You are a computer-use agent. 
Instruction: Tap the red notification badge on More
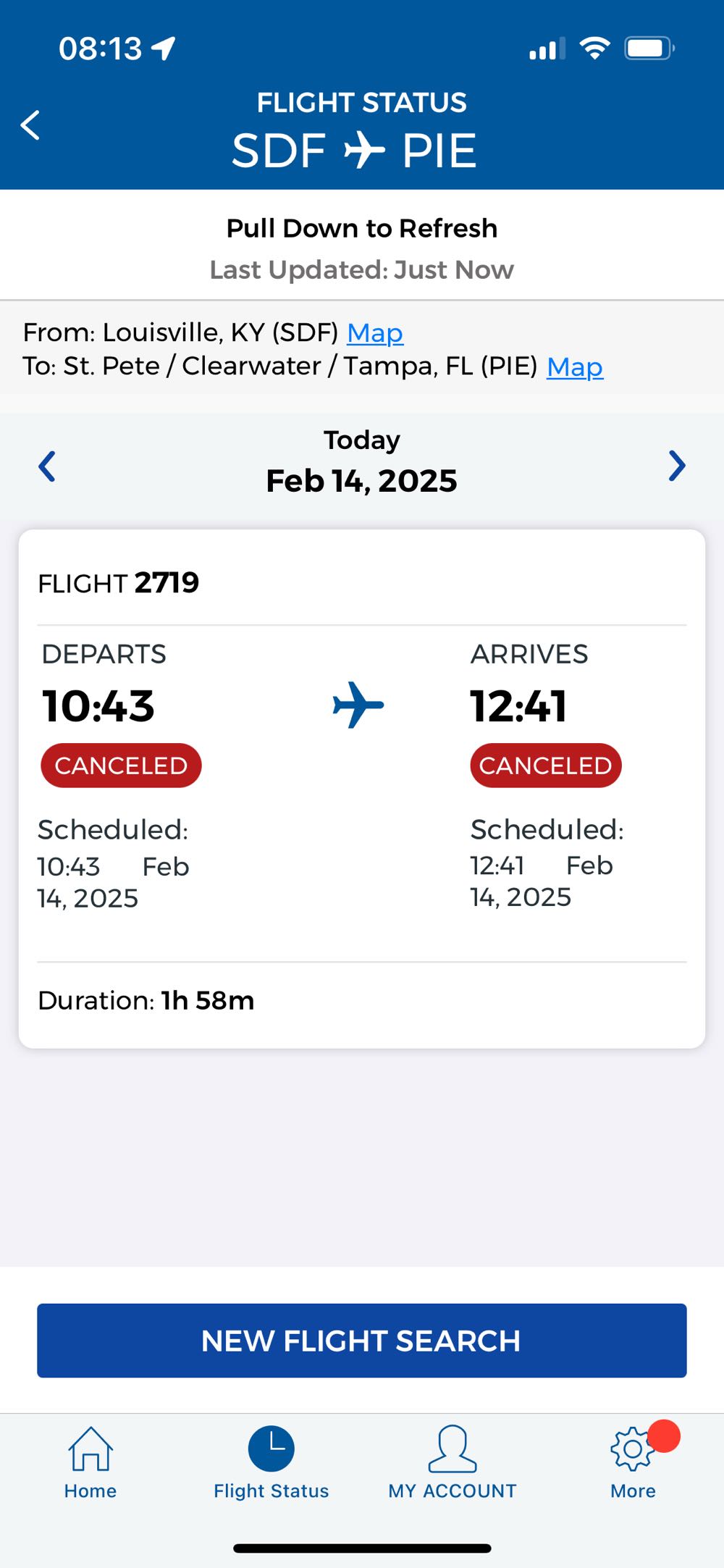(x=664, y=1436)
